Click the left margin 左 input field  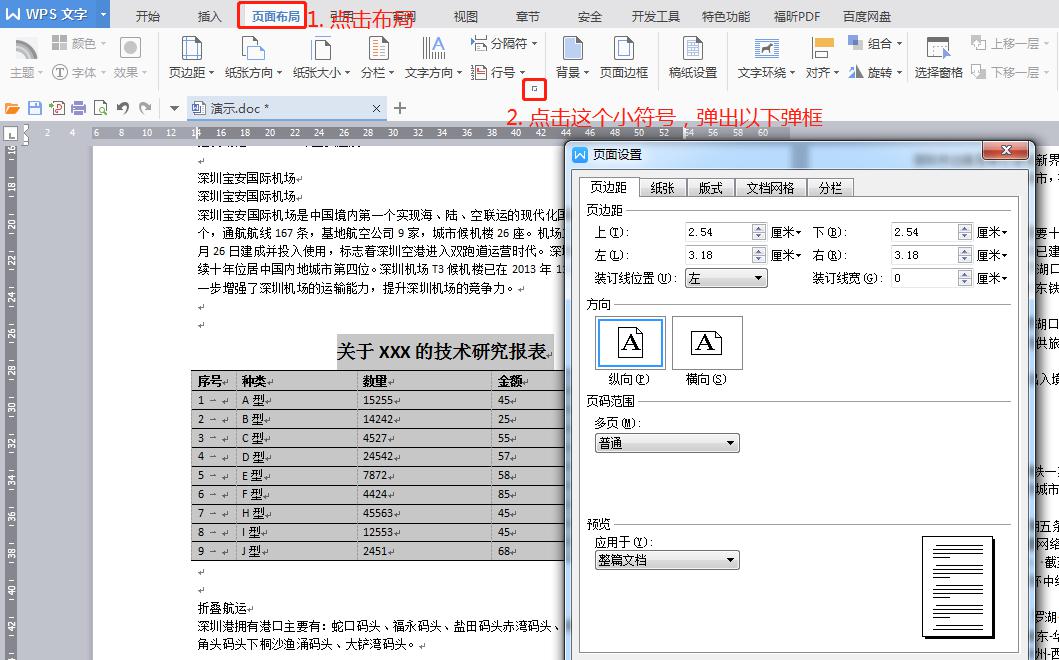point(719,255)
